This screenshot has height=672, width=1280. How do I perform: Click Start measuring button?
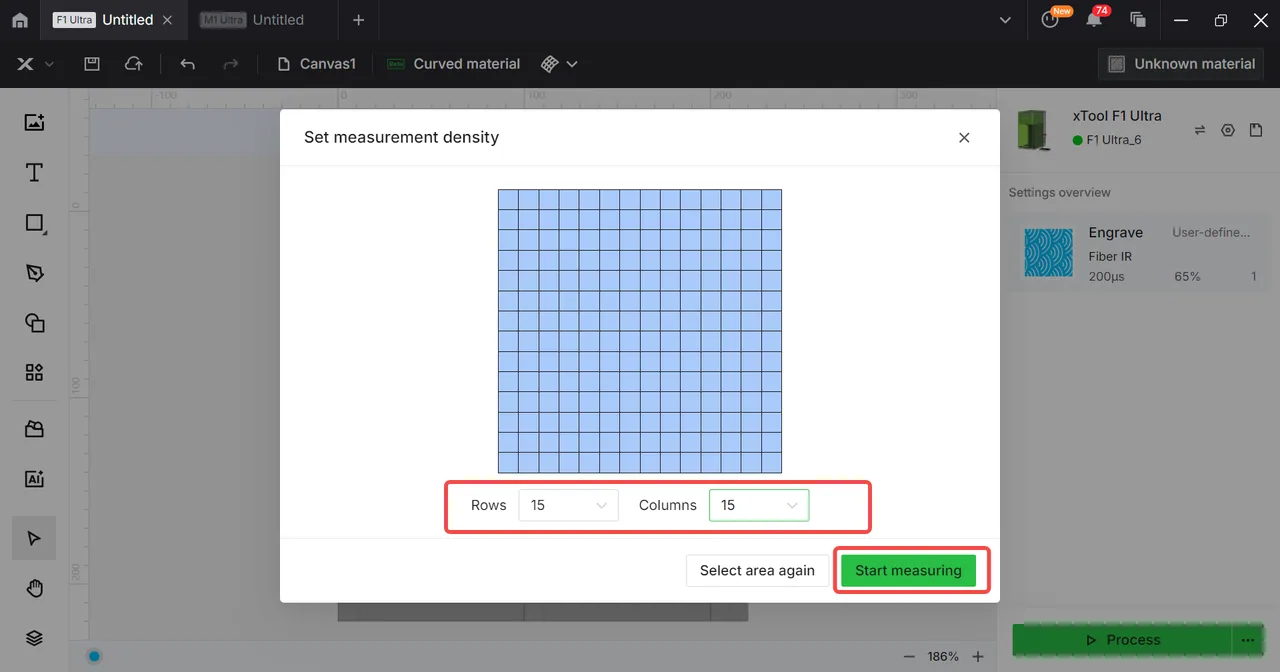pos(908,570)
